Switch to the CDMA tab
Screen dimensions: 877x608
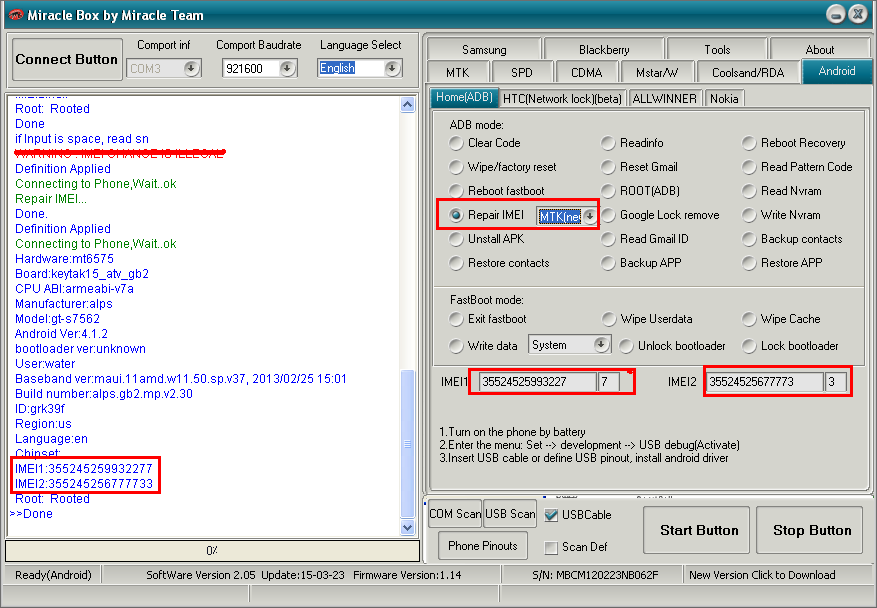[x=587, y=72]
